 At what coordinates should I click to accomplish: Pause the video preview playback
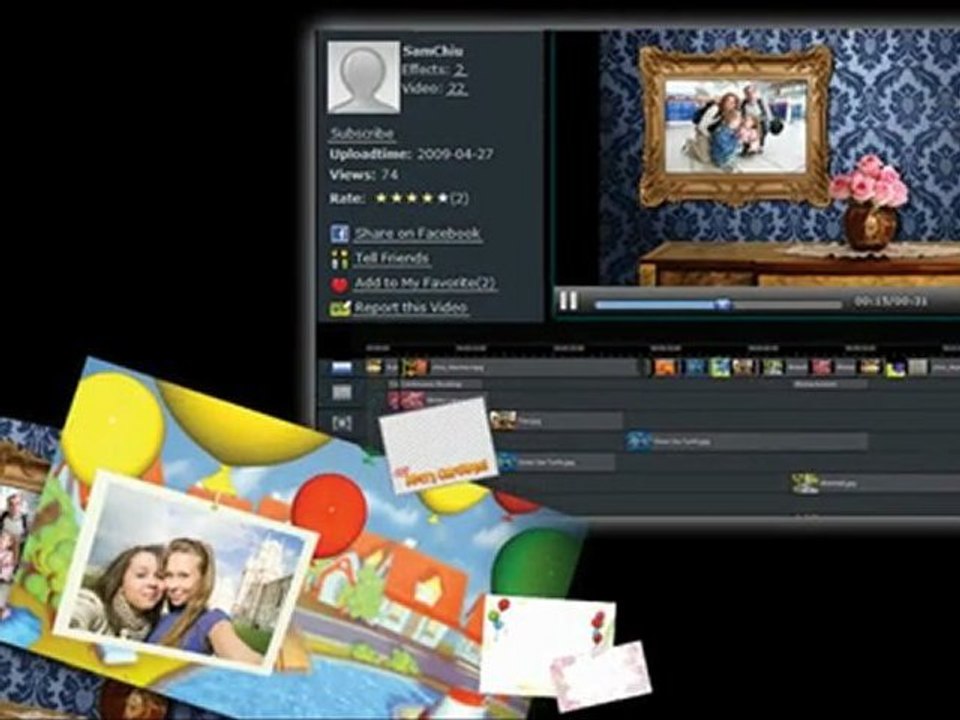(x=568, y=301)
